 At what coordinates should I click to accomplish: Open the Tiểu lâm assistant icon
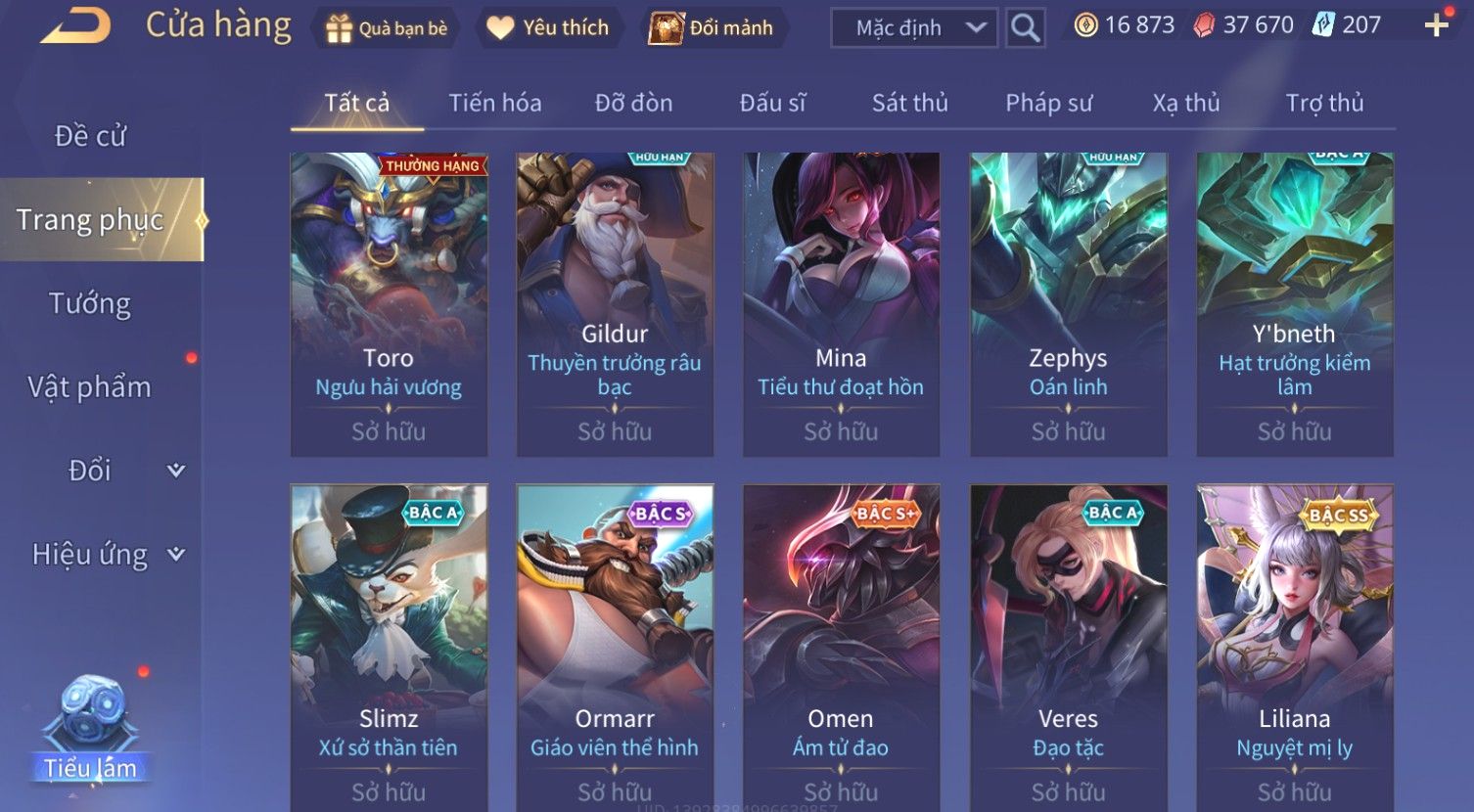tap(90, 729)
